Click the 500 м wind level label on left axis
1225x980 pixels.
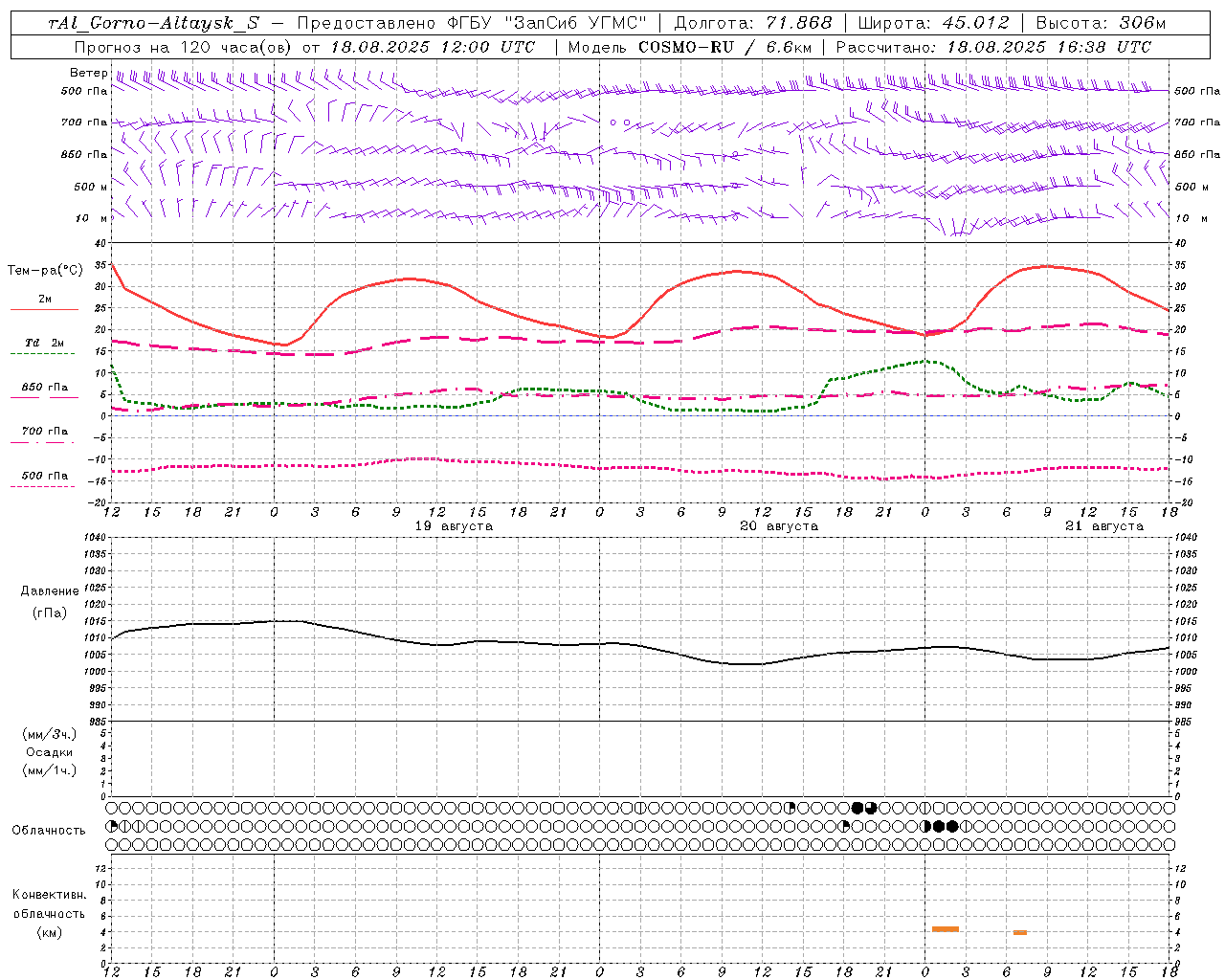pyautogui.click(x=91, y=187)
